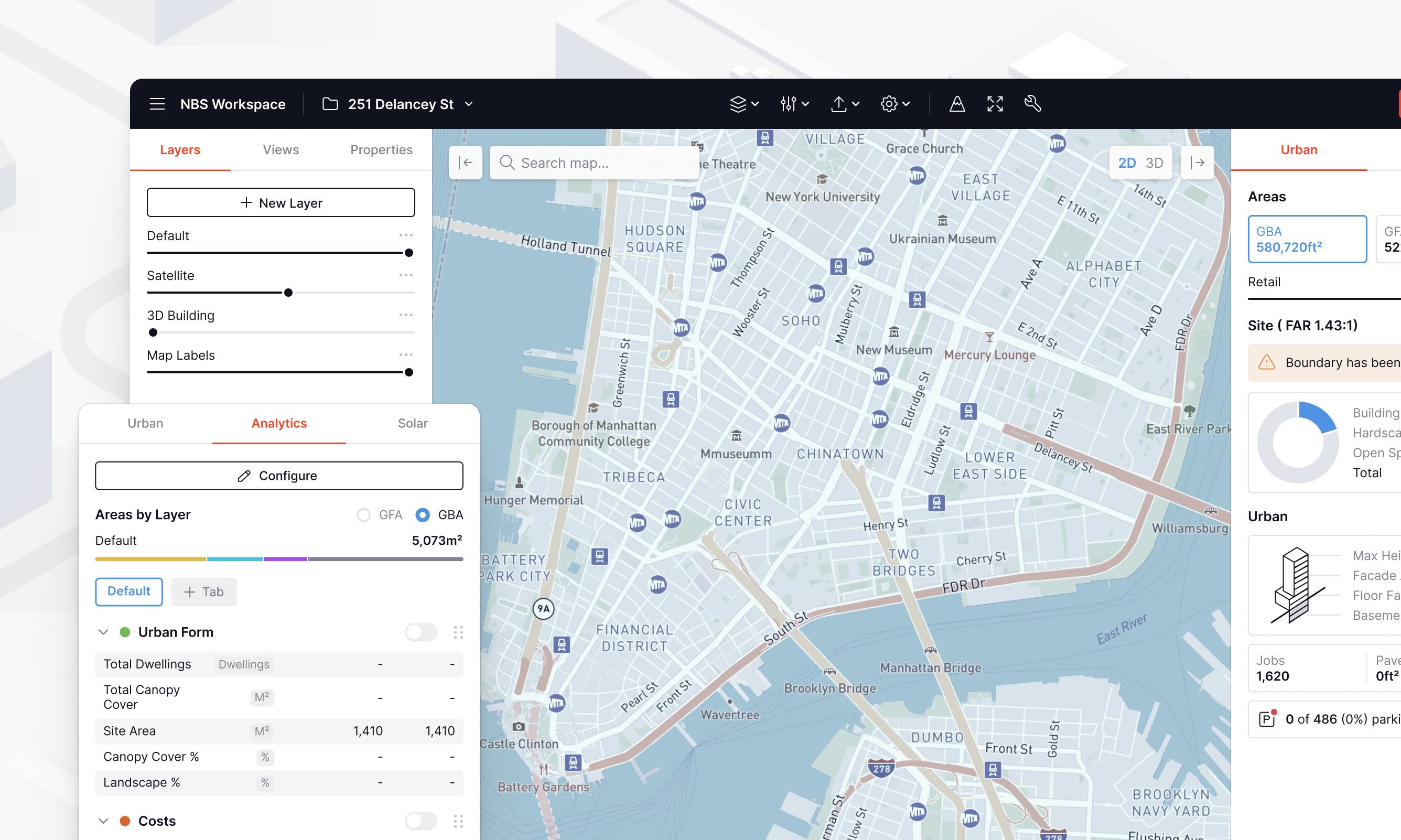The width and height of the screenshot is (1401, 840).
Task: Select the GFA radio button
Action: click(x=364, y=514)
